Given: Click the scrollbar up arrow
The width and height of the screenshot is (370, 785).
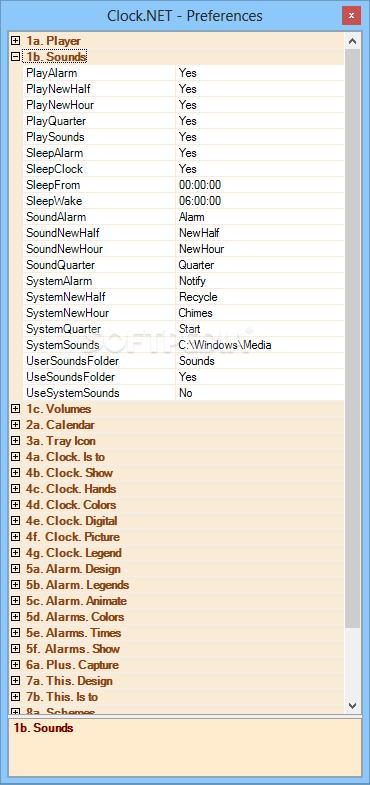Looking at the screenshot, I should (x=352, y=41).
